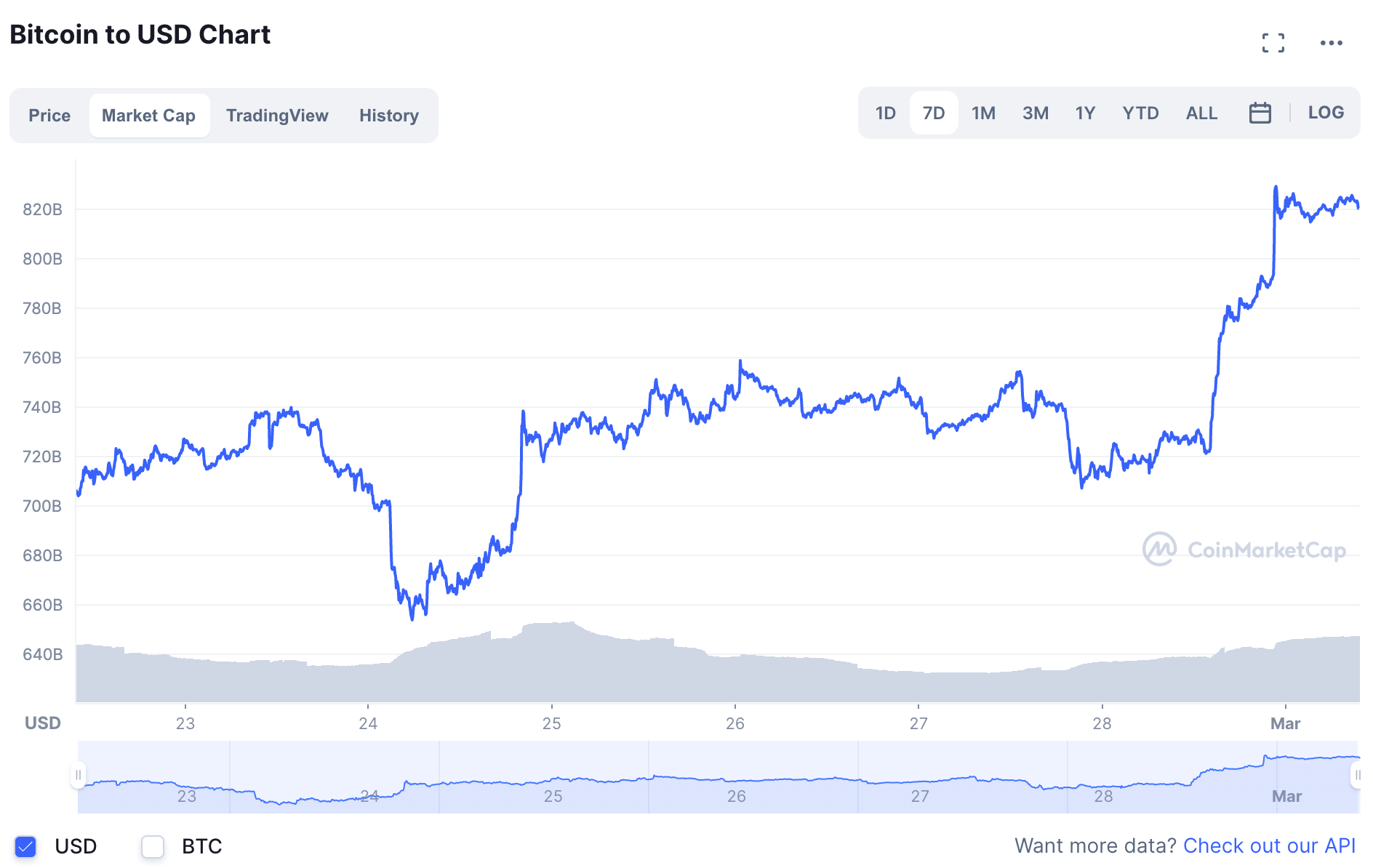Toggle the LOG scale option

pyautogui.click(x=1325, y=113)
